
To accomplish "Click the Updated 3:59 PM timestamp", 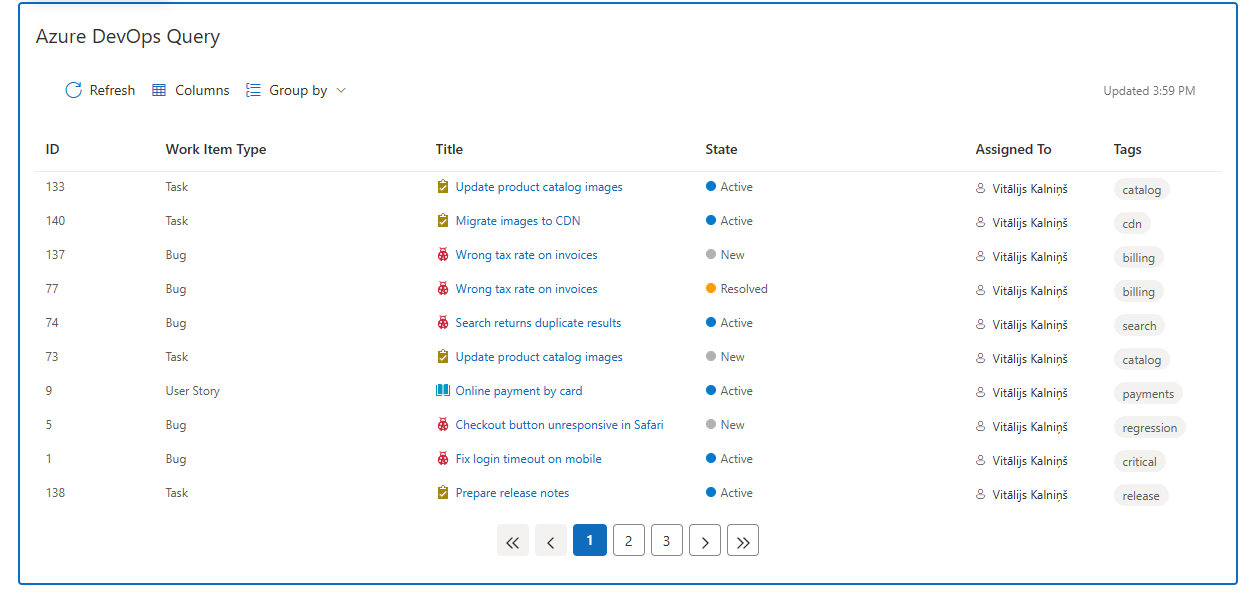I will pyautogui.click(x=1149, y=91).
